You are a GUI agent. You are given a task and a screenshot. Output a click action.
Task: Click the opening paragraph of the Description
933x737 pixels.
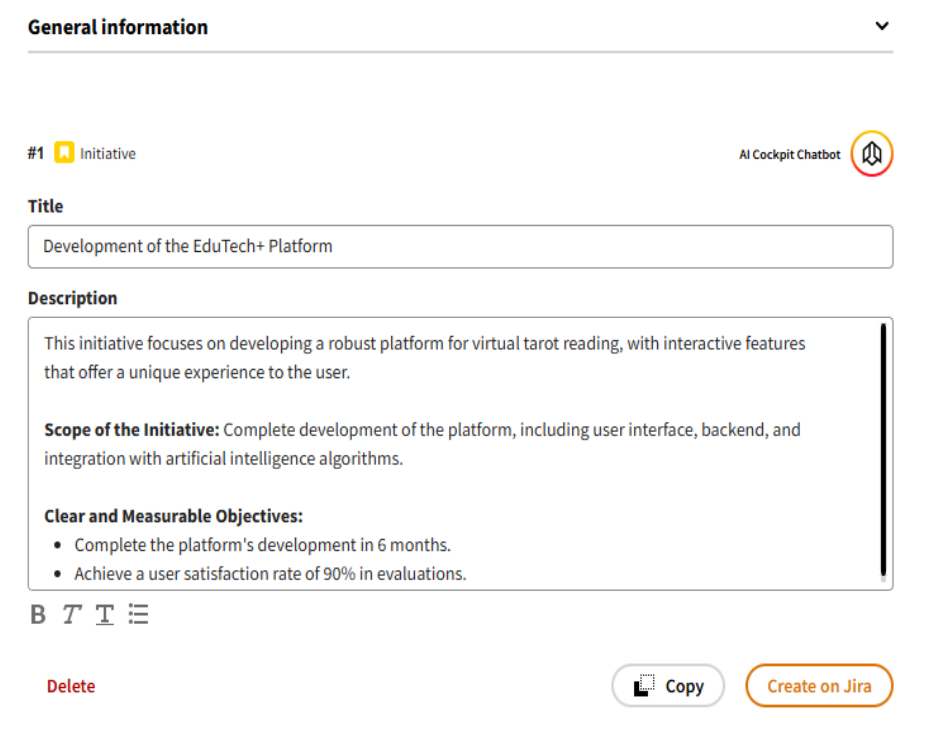coord(424,358)
